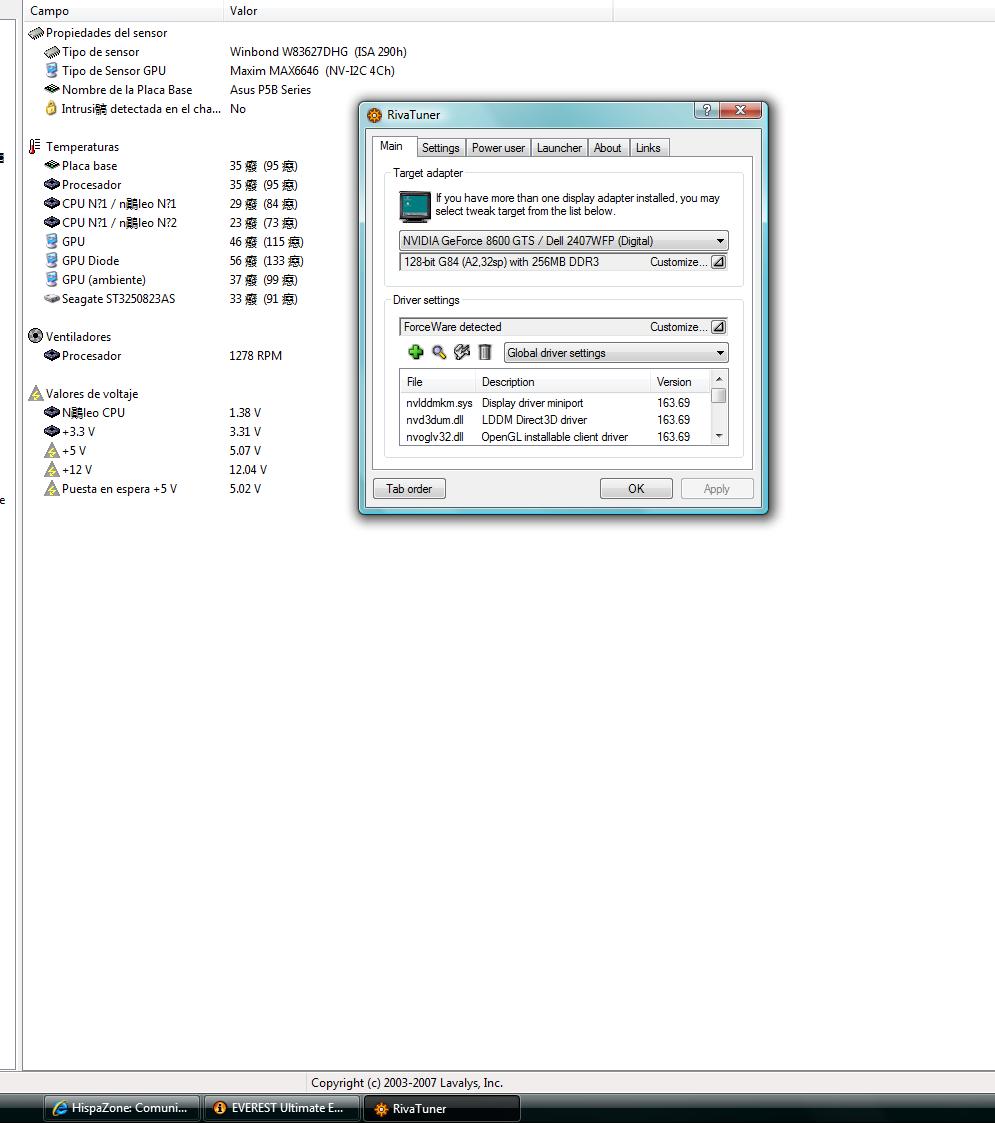Select the Links tab

click(x=648, y=148)
